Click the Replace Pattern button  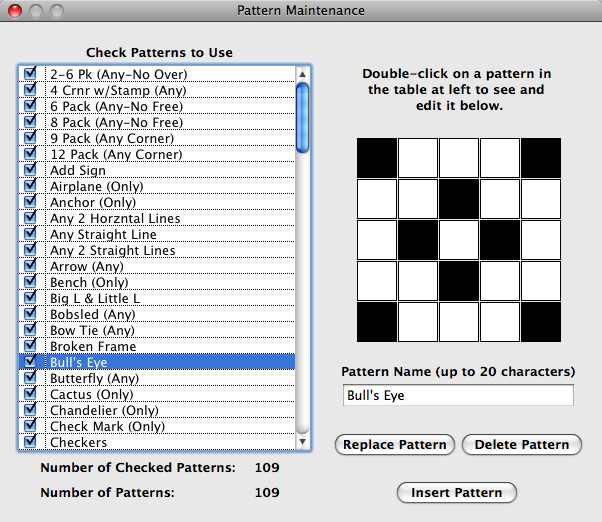pos(394,445)
